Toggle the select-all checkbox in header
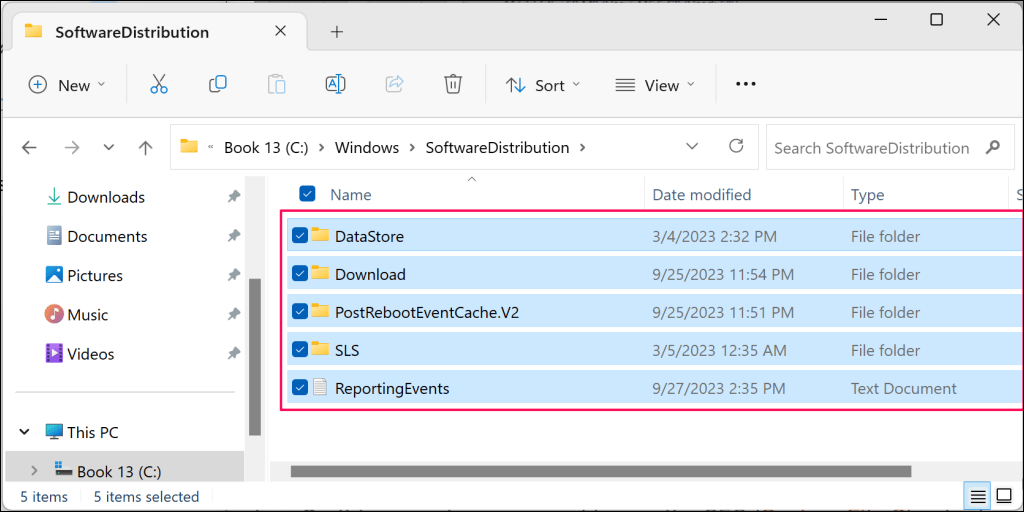Image resolution: width=1024 pixels, height=512 pixels. click(x=307, y=194)
